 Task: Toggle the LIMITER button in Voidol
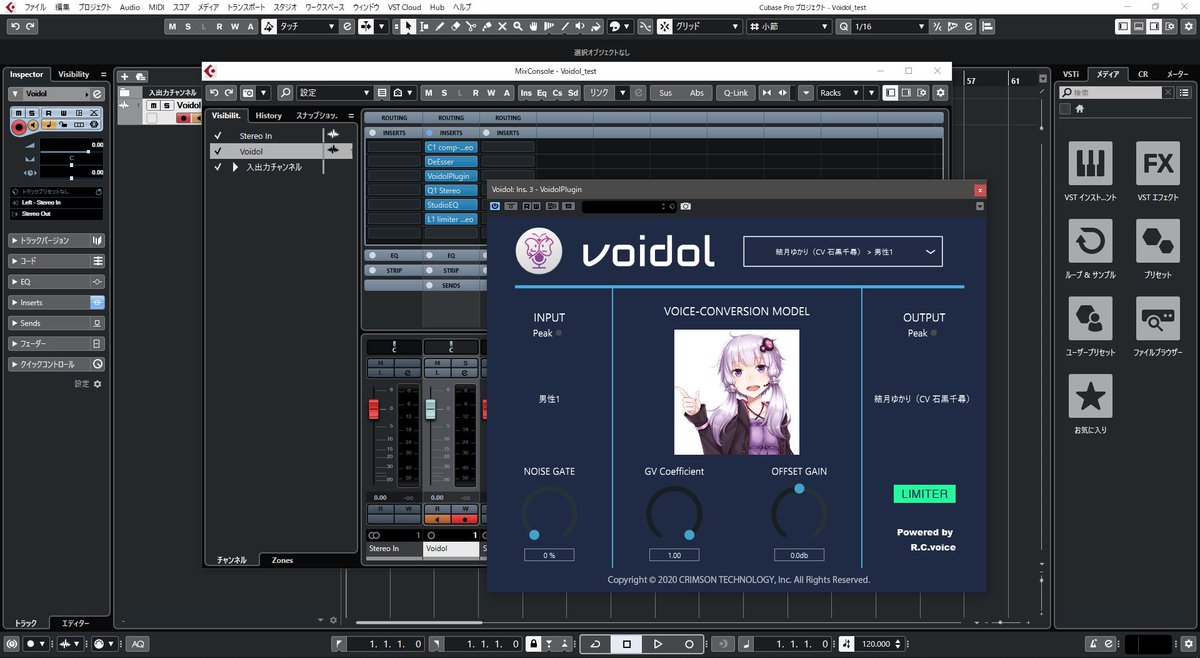coord(925,494)
